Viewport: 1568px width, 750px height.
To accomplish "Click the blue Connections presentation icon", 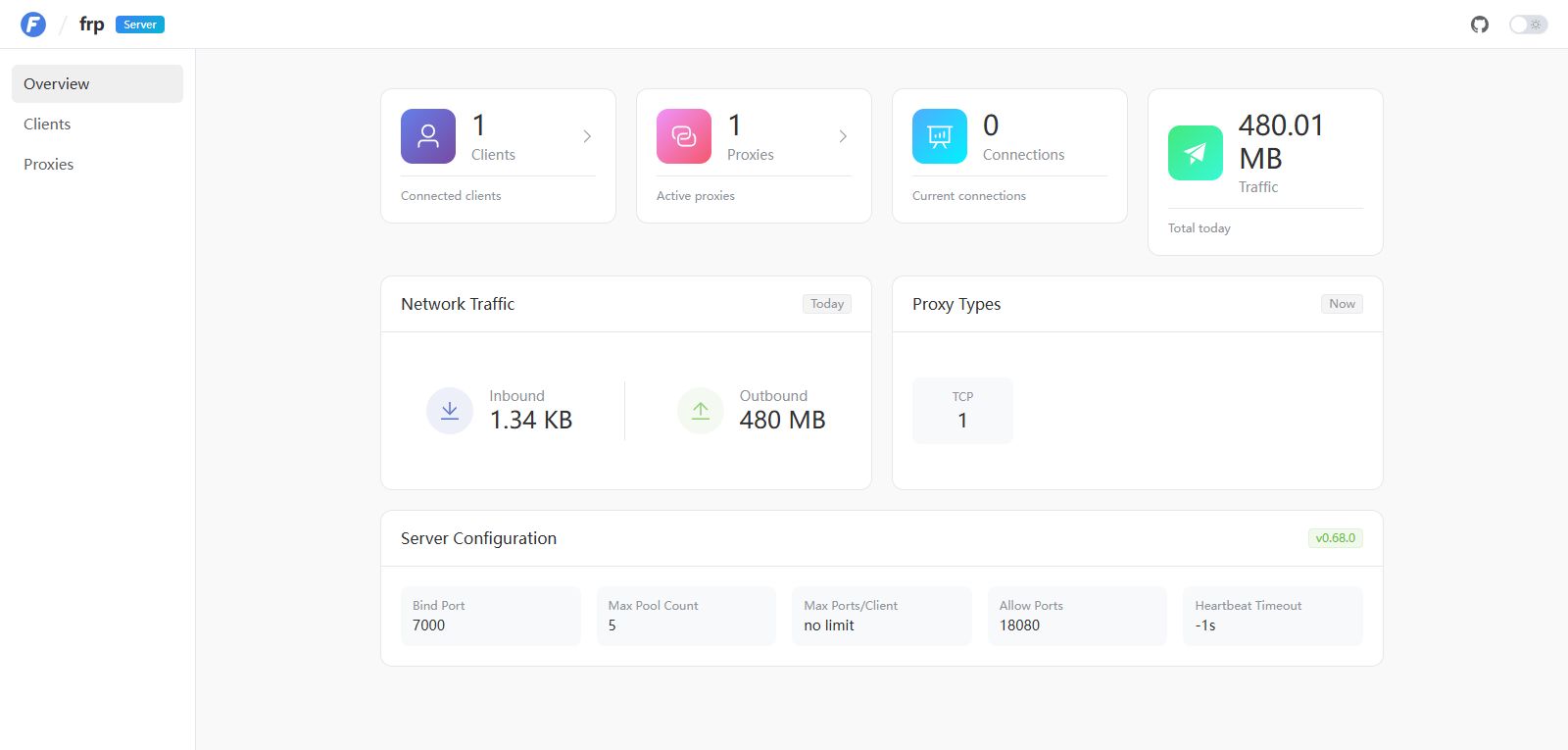I will [940, 136].
